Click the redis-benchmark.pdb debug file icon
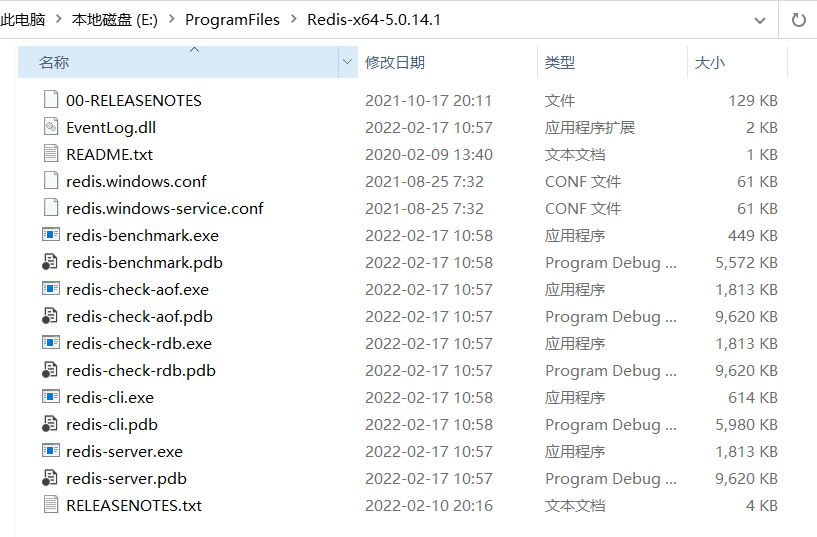The width and height of the screenshot is (817, 537). [x=51, y=262]
